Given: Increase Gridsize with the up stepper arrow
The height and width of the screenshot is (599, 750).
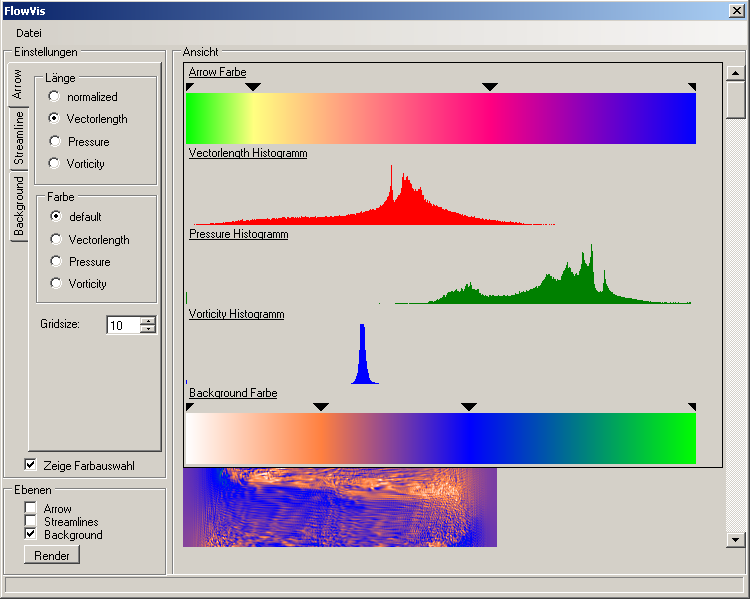Looking at the screenshot, I should [148, 321].
